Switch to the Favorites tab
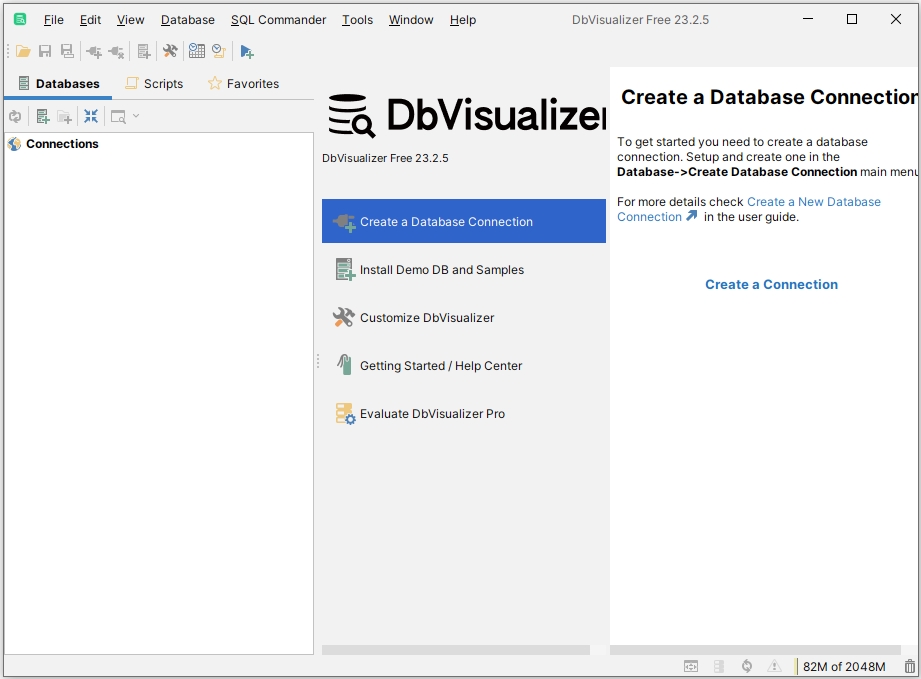Screen dimensions: 921x679 tap(243, 84)
